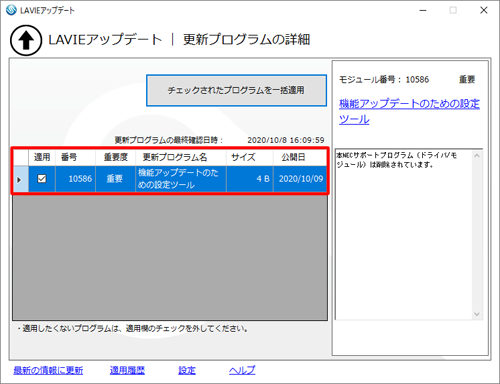The height and width of the screenshot is (384, 500).
Task: Select the size cell 4 B
Action: click(x=250, y=179)
